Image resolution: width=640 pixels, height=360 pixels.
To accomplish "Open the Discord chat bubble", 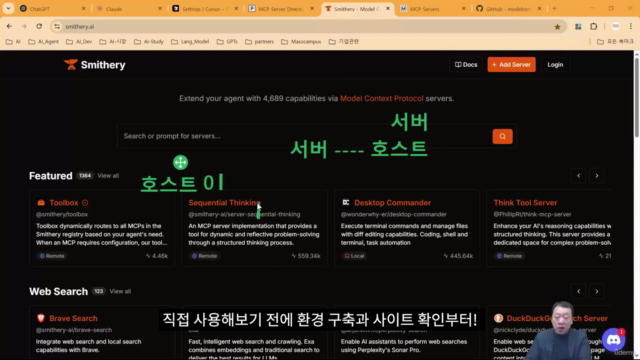I will (613, 340).
